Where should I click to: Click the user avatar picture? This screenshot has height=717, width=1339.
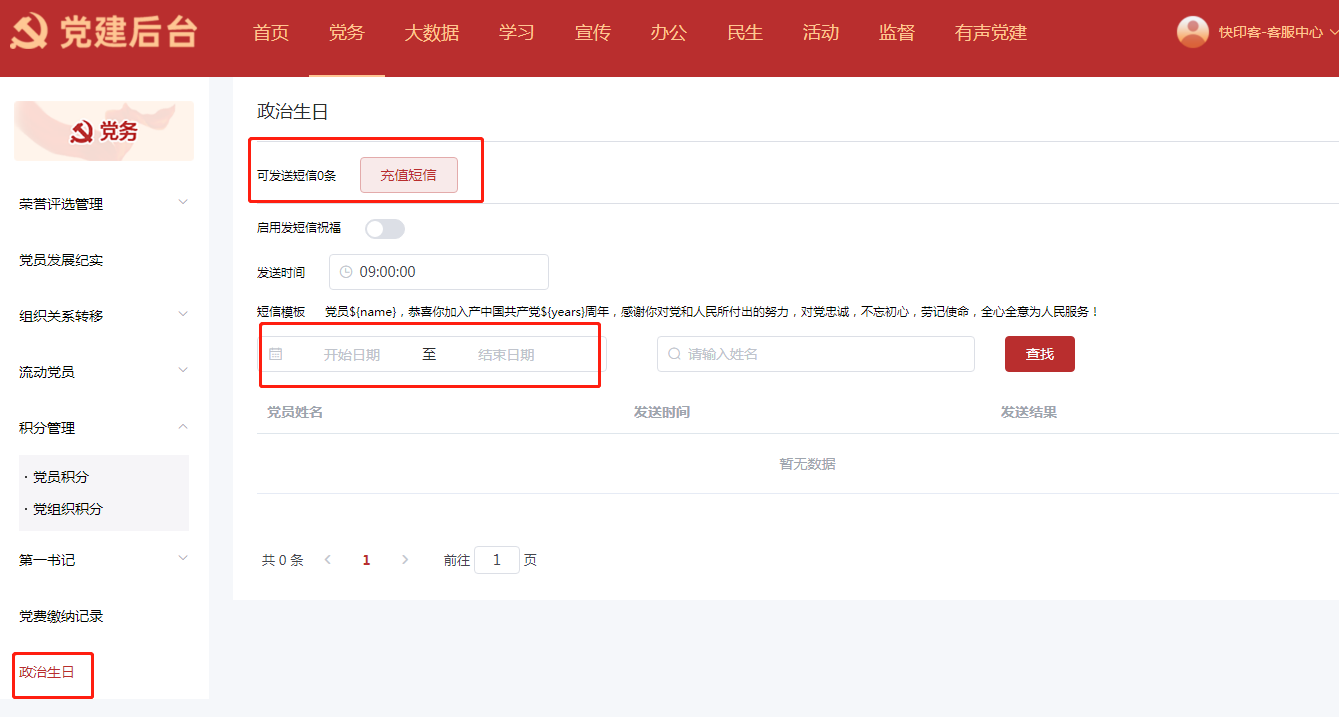pos(1192,32)
